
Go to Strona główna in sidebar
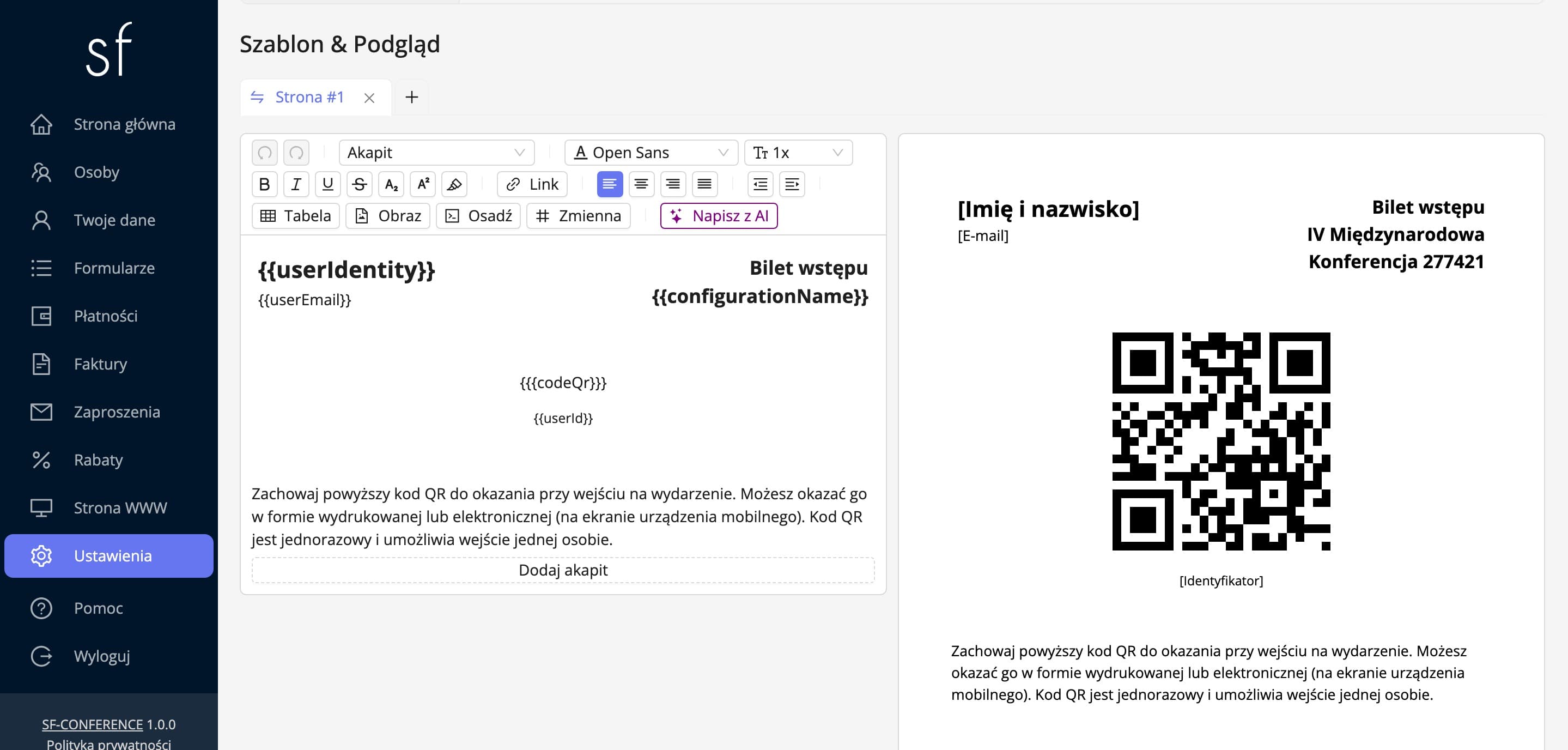click(x=109, y=124)
